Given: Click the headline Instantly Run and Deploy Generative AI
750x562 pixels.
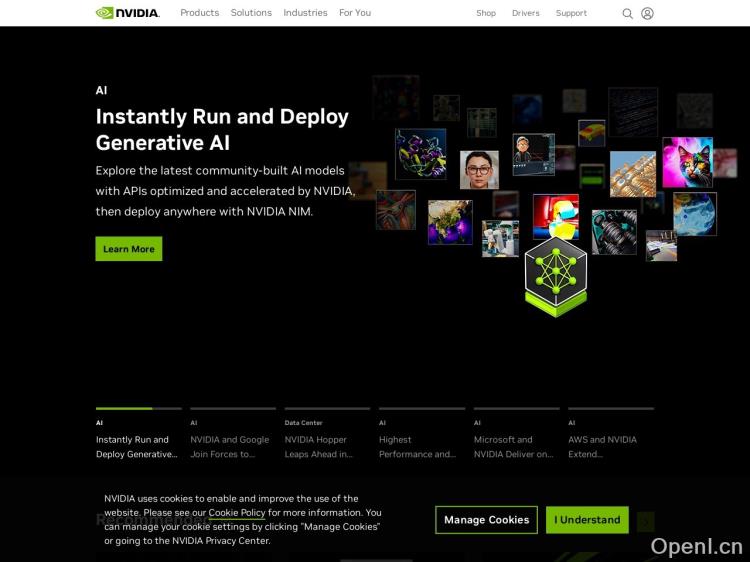Looking at the screenshot, I should tap(222, 130).
